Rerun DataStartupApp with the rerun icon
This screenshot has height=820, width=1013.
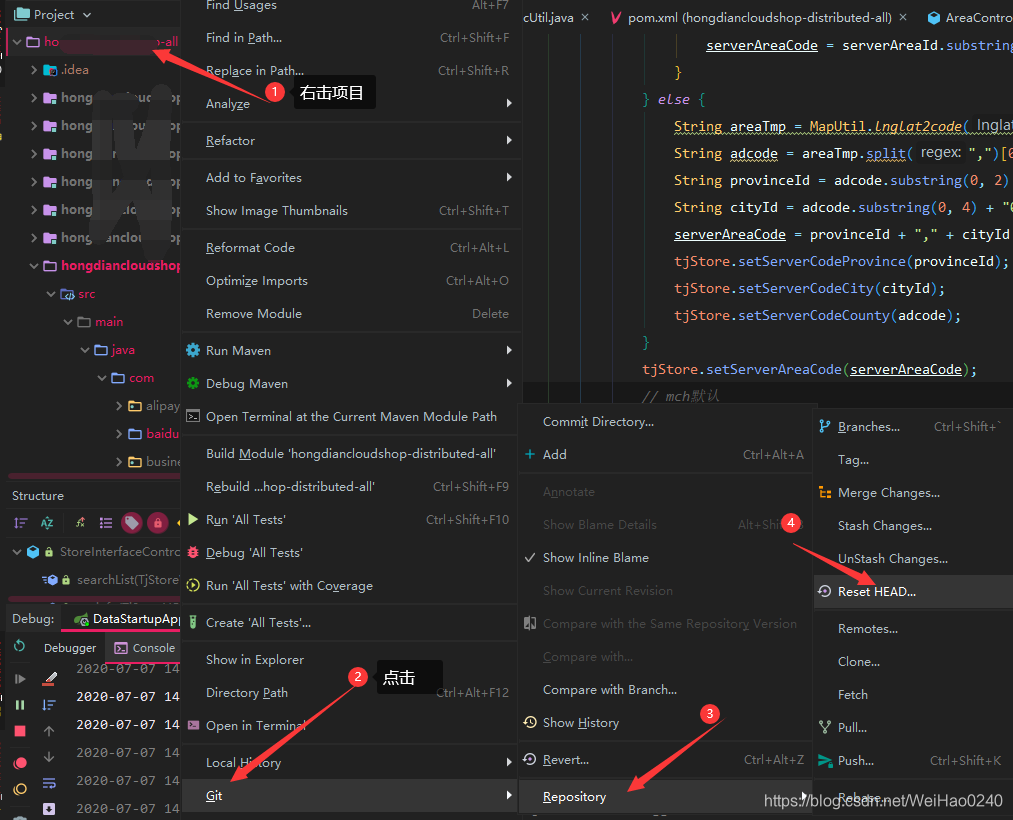click(x=20, y=646)
